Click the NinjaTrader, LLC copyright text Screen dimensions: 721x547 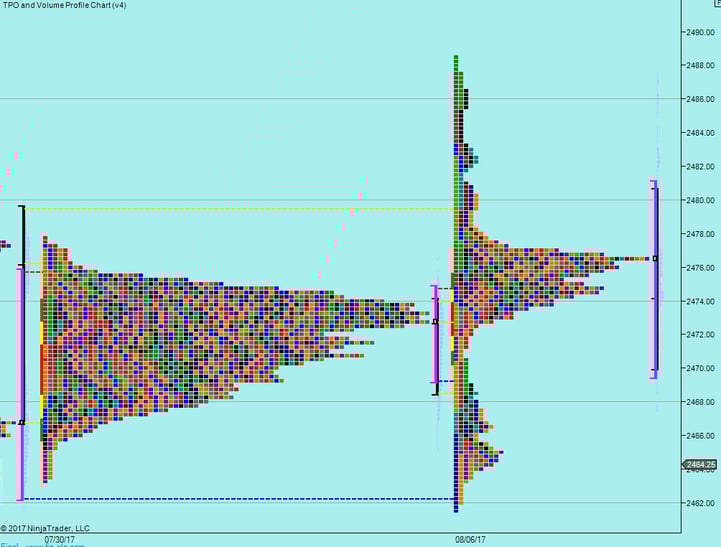click(x=45, y=528)
